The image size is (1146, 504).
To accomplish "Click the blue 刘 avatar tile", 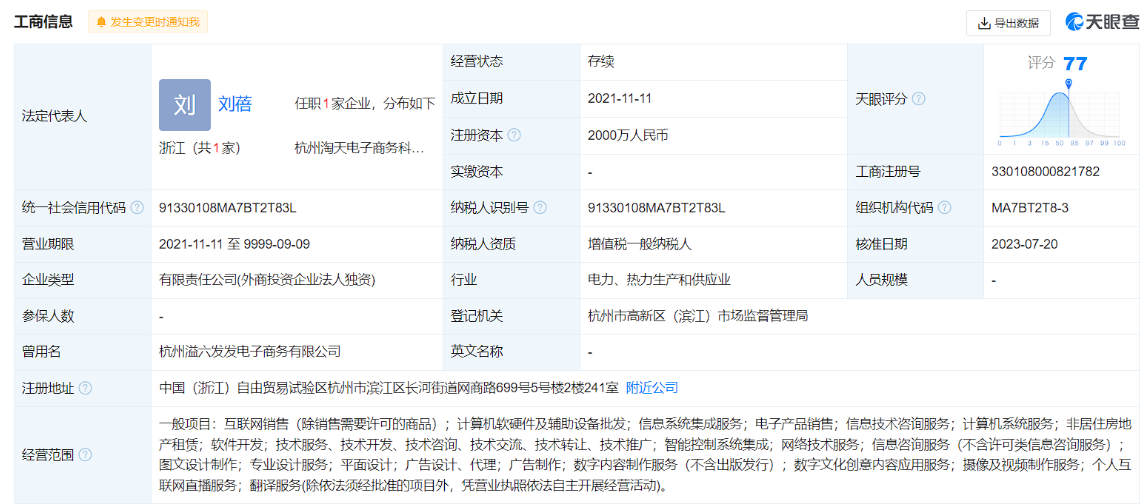I will tap(184, 105).
